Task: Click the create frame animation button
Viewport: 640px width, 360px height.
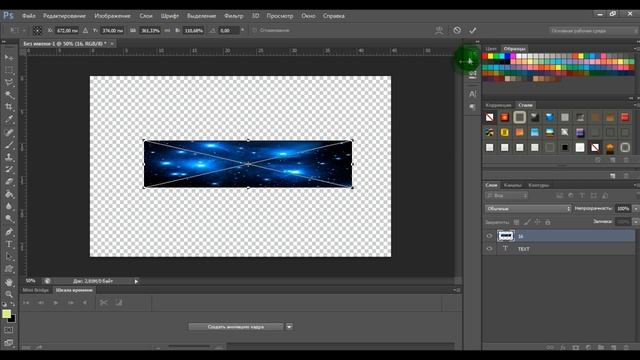Action: (236, 327)
